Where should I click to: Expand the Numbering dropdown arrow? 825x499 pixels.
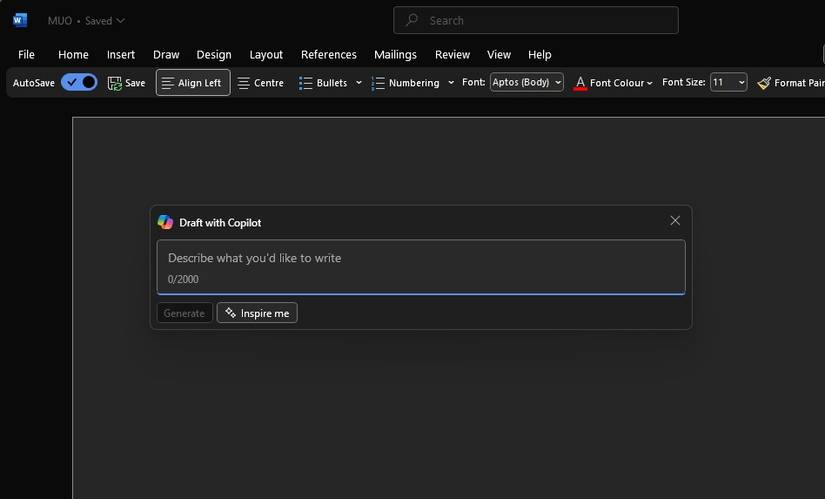click(x=451, y=83)
